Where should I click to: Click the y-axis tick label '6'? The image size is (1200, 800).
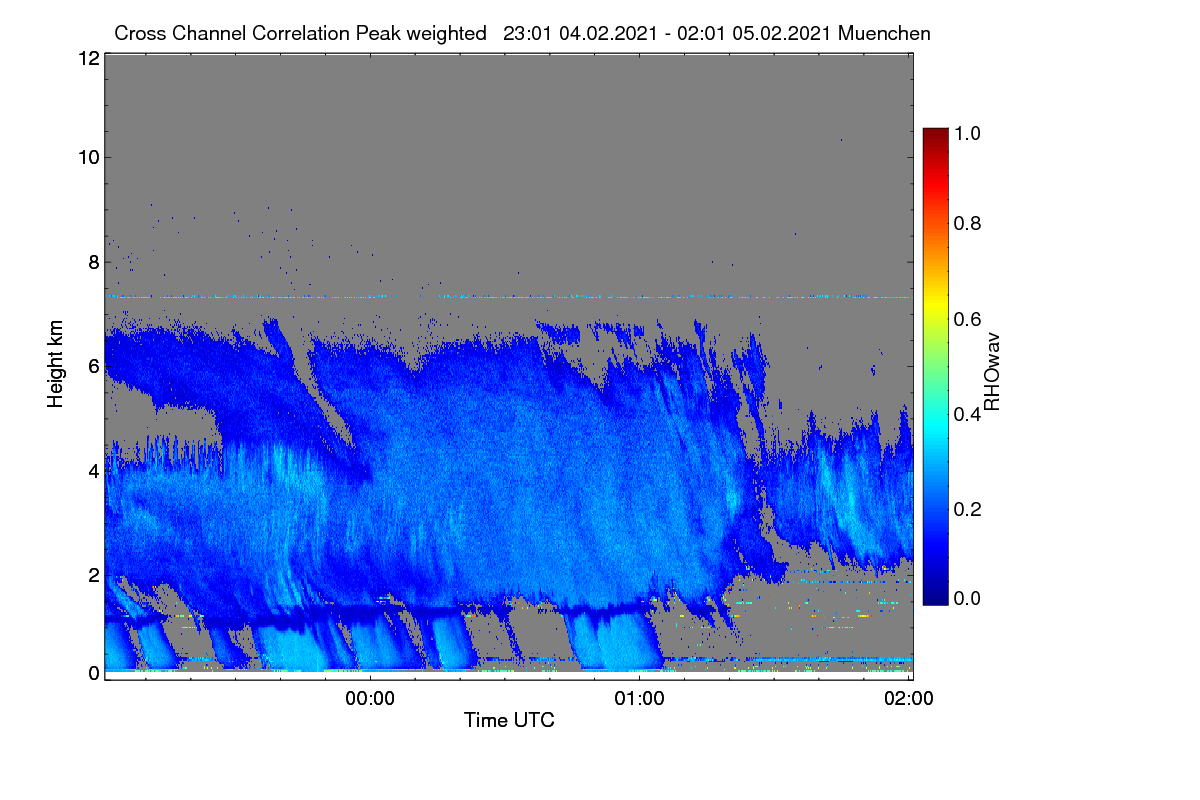pyautogui.click(x=93, y=366)
